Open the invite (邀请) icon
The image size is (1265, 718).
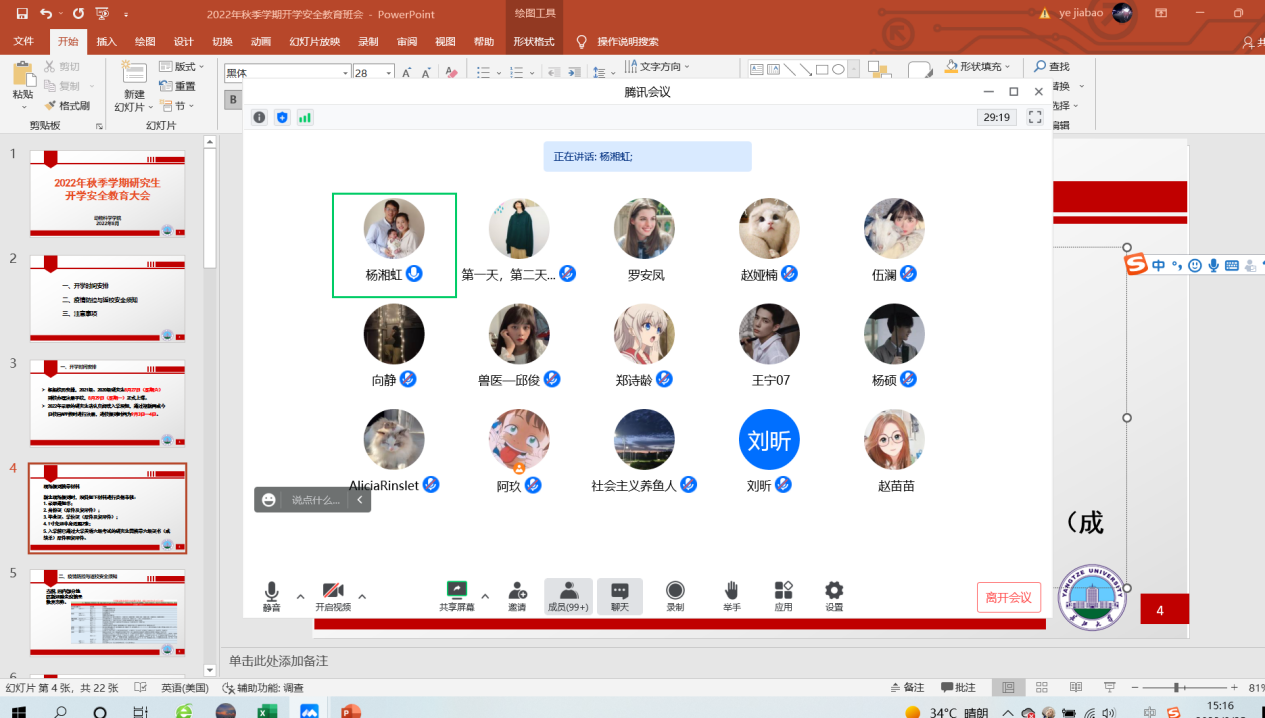pyautogui.click(x=517, y=591)
